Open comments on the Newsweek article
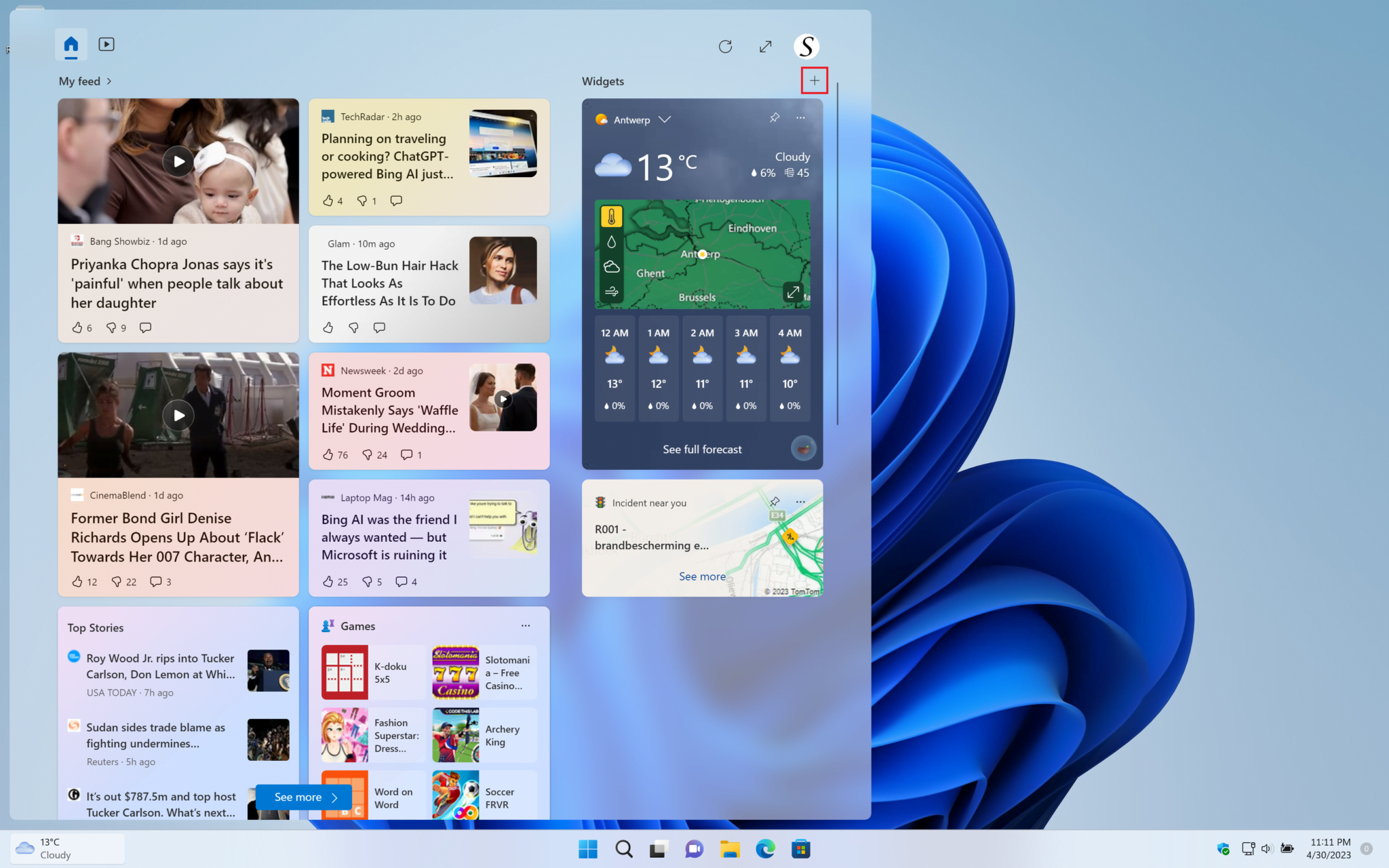1389x868 pixels. point(406,454)
